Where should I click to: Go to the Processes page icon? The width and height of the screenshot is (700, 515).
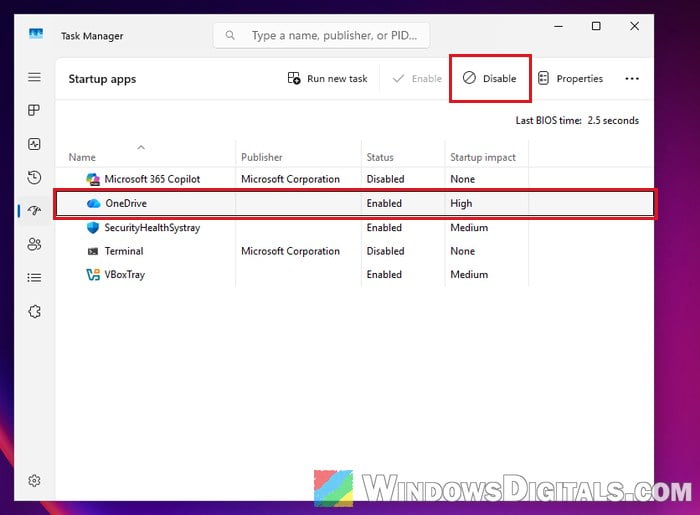tap(34, 110)
